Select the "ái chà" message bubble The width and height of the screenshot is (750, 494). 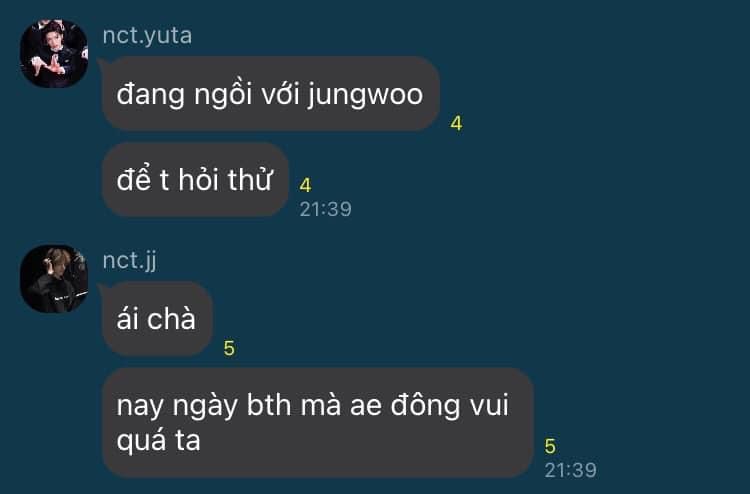pyautogui.click(x=157, y=319)
